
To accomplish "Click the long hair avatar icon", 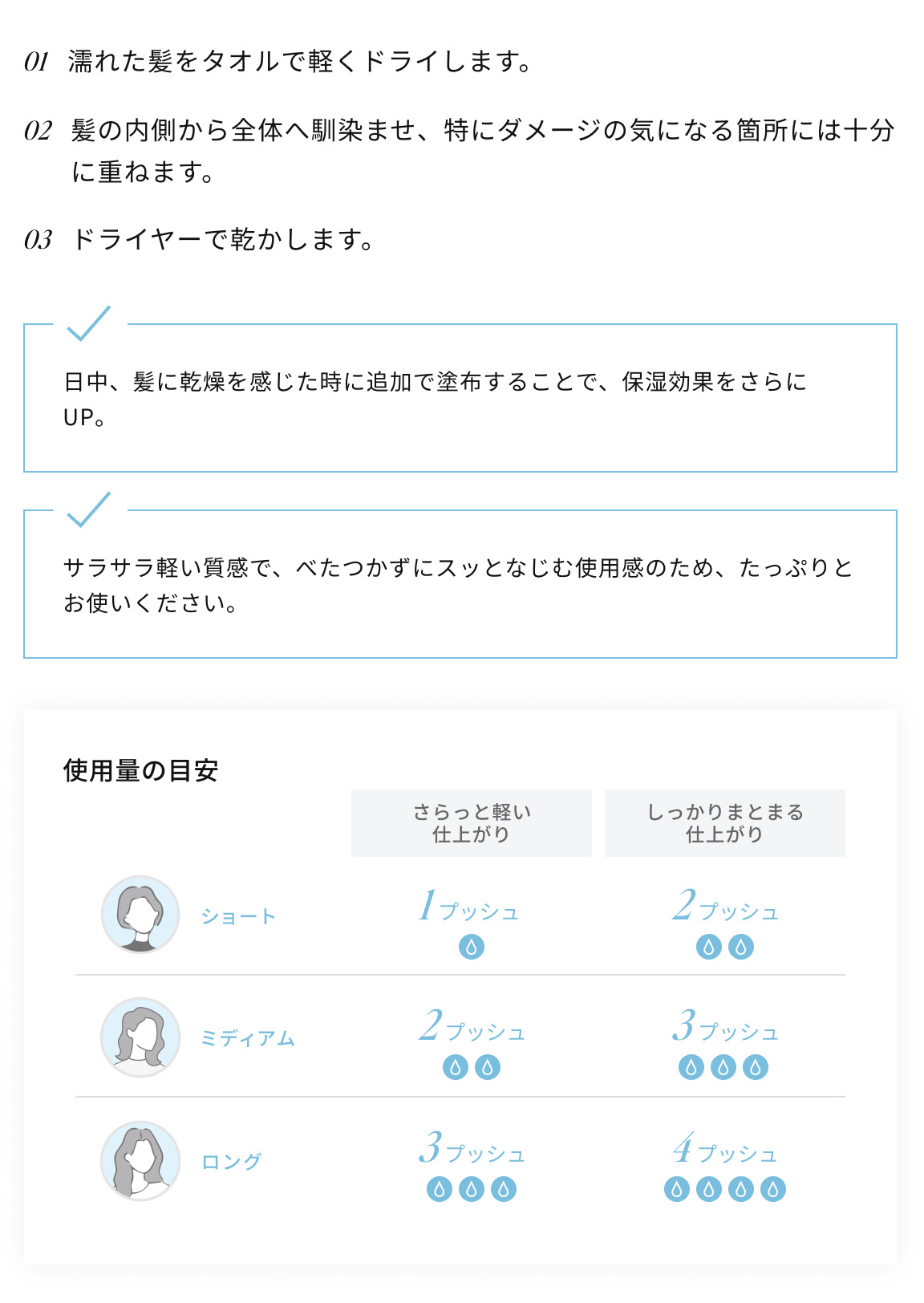I will coord(140,1160).
